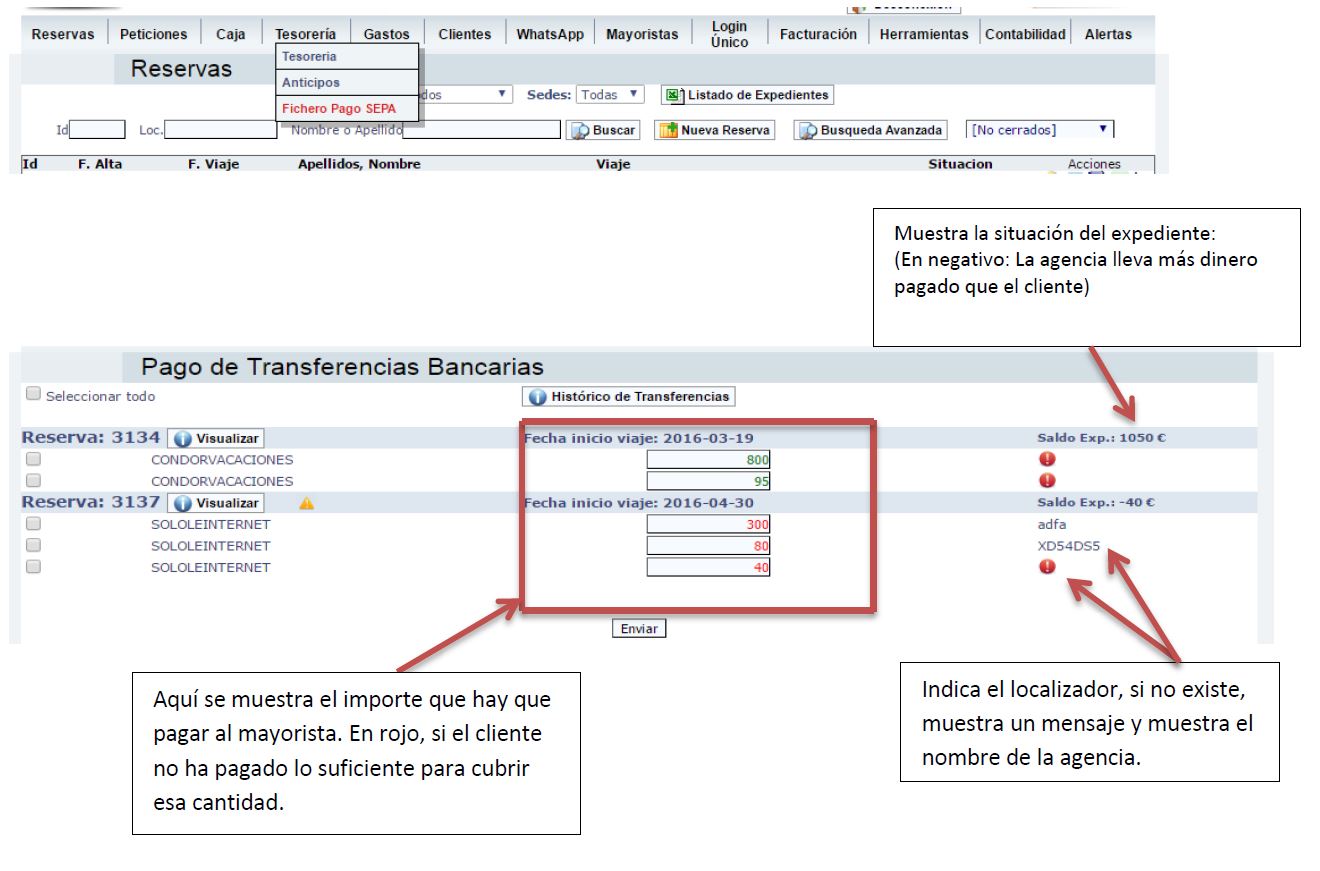Check the CONDORVACACIONES row with amount 95
This screenshot has width=1320, height=871.
(33, 480)
